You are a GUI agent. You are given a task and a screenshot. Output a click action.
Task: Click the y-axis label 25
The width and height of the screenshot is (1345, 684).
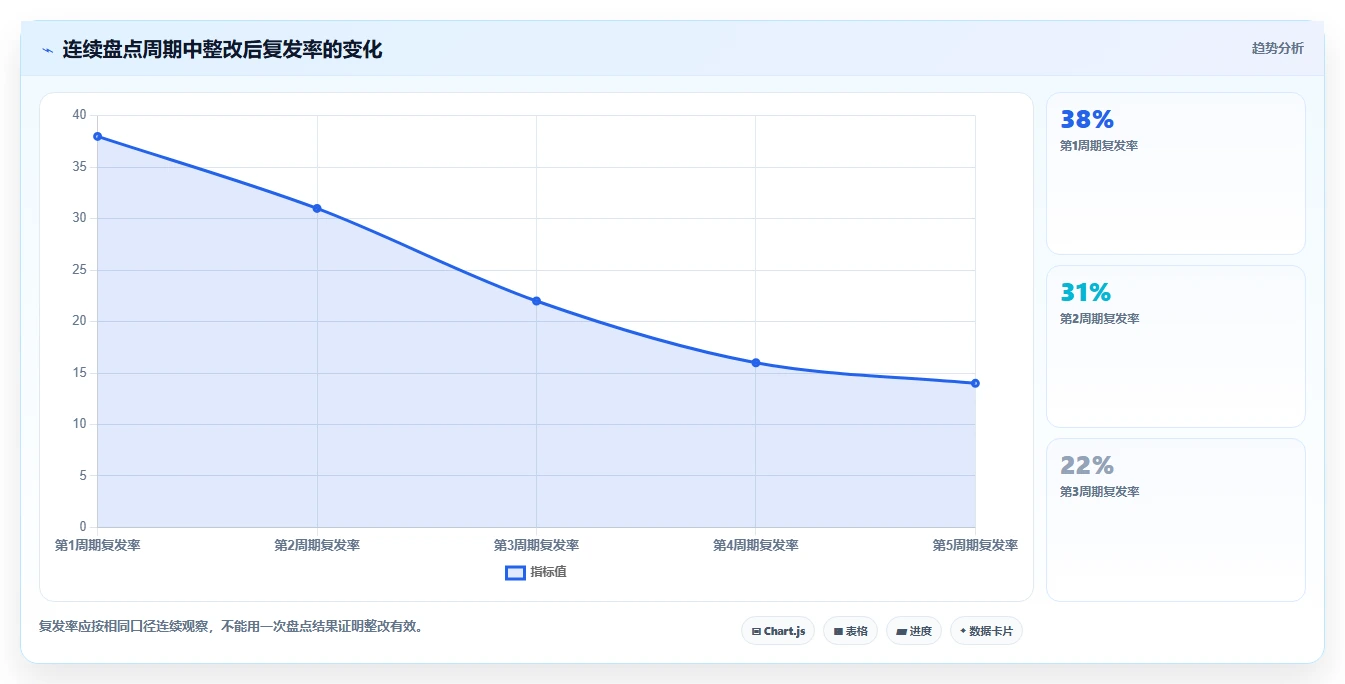80,270
